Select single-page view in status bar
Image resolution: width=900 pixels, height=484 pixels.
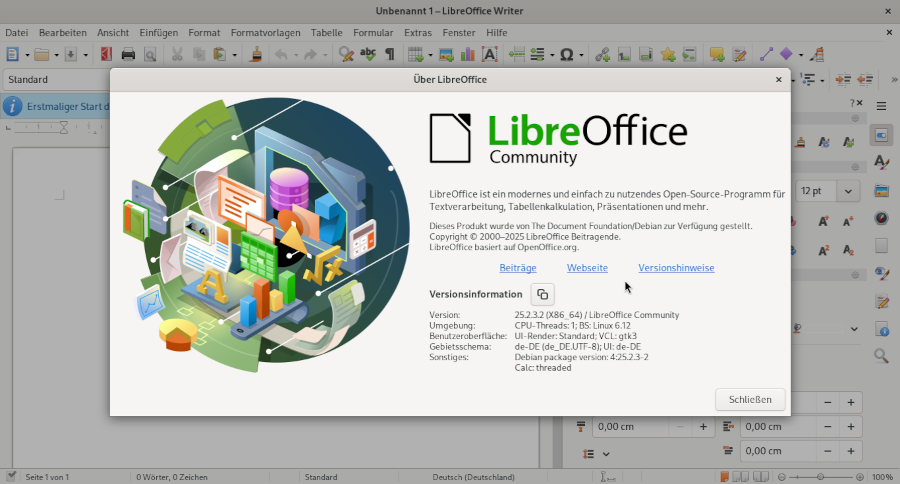(724, 477)
